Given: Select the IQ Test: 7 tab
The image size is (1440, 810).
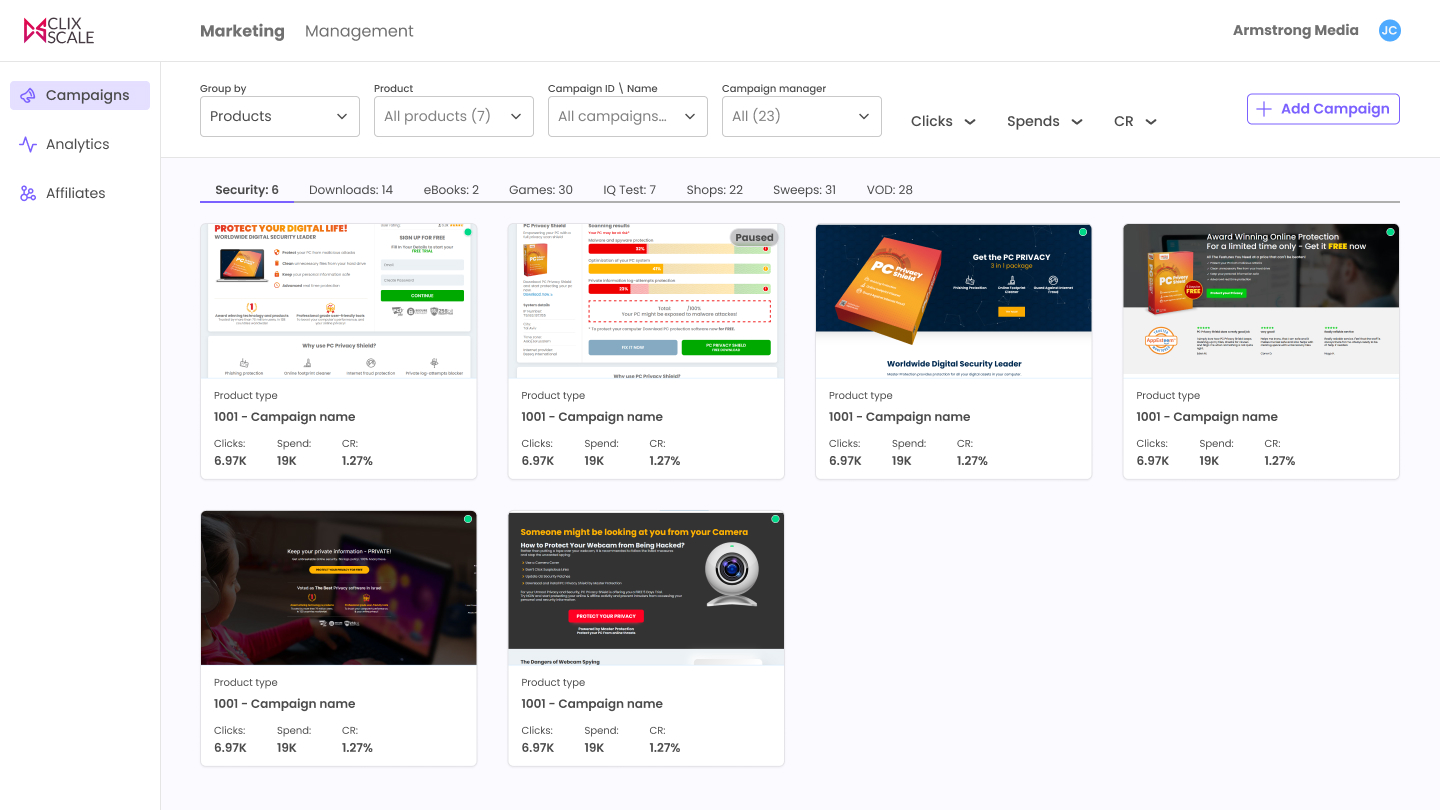Looking at the screenshot, I should coord(630,189).
